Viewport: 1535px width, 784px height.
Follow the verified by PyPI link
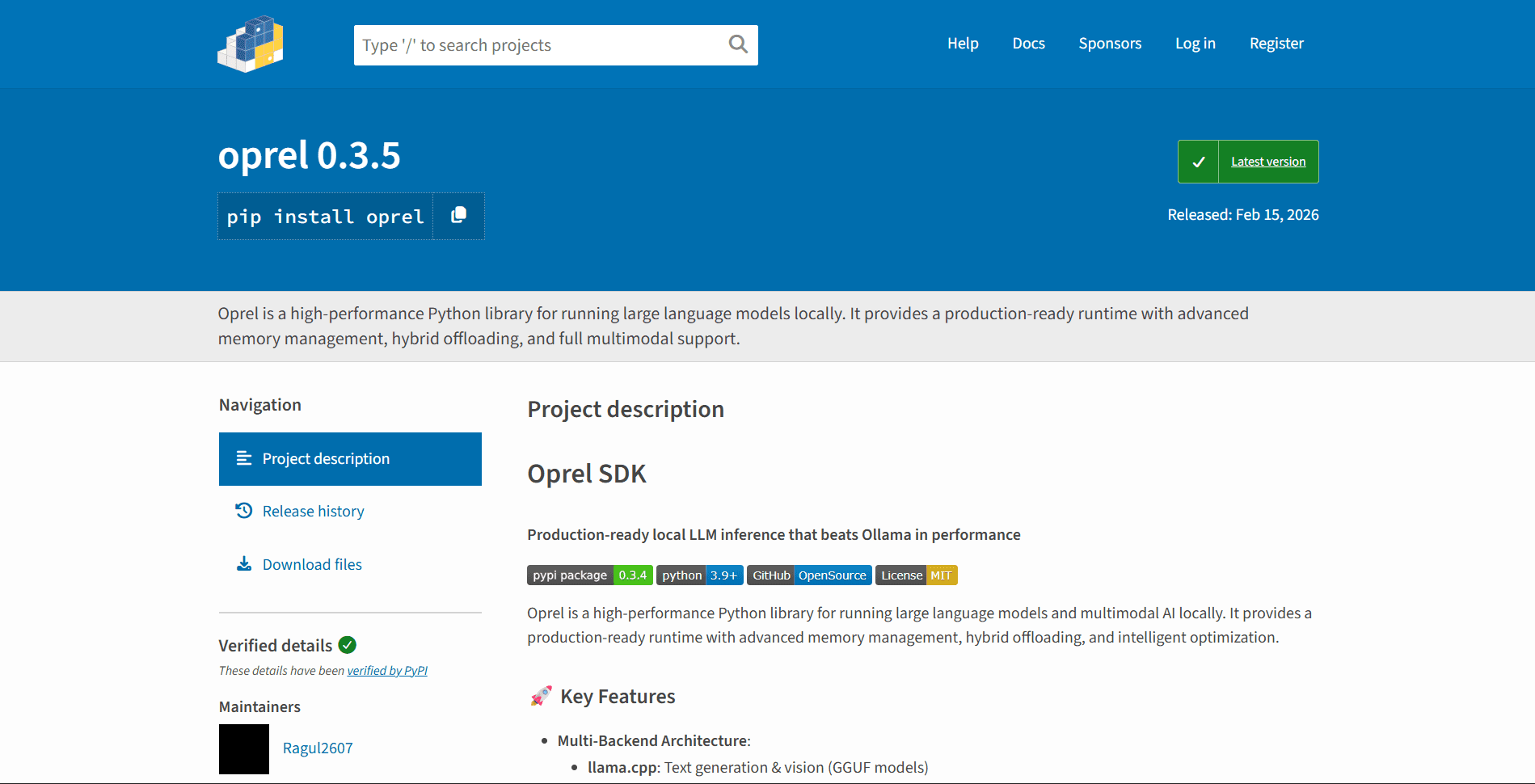pyautogui.click(x=387, y=670)
